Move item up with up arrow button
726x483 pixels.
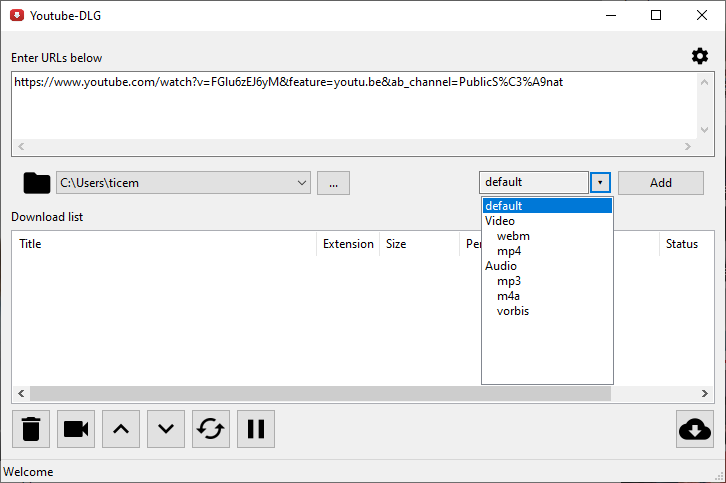coord(121,429)
